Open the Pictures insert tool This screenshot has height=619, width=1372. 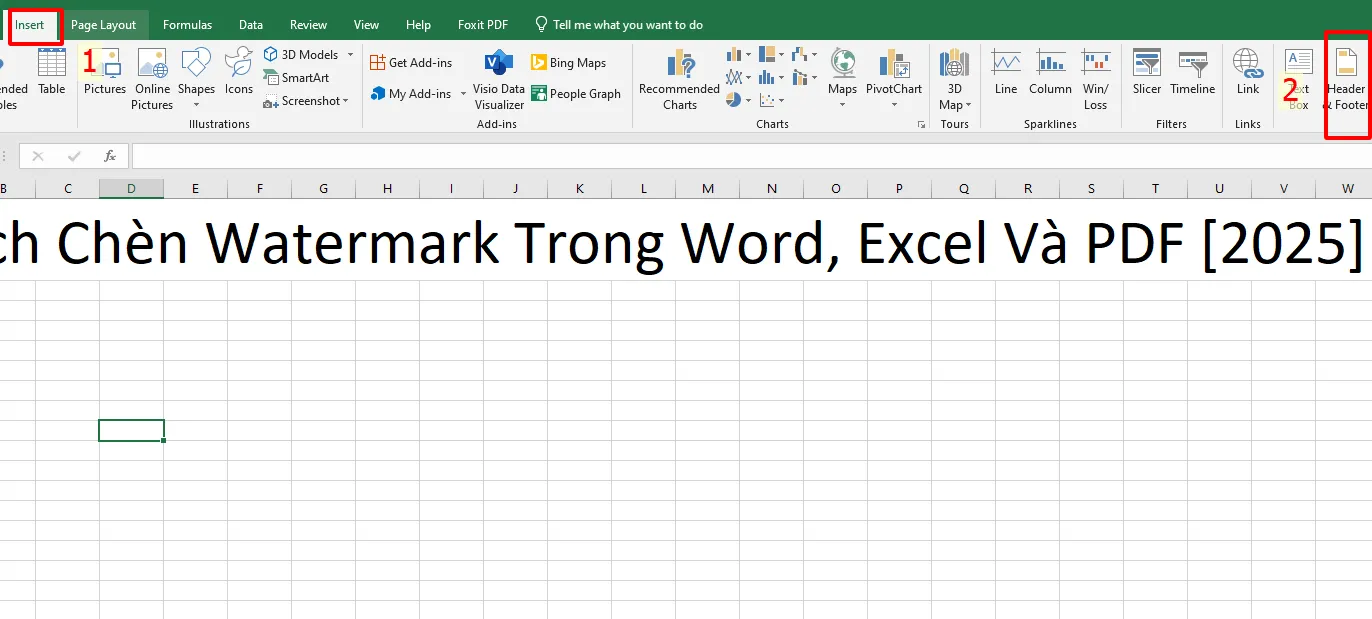[x=105, y=71]
